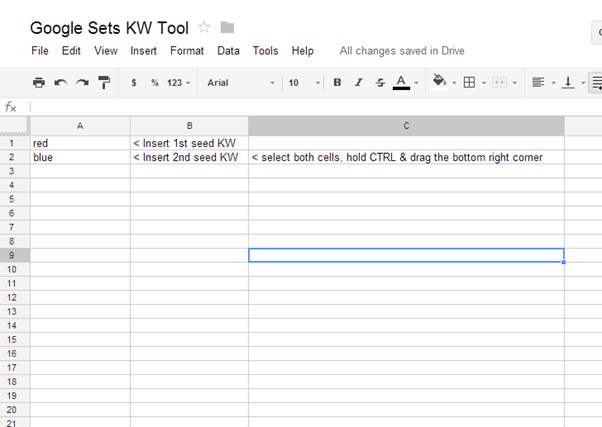Expand text color dropdown arrow
This screenshot has height=427, width=602.
click(x=417, y=83)
